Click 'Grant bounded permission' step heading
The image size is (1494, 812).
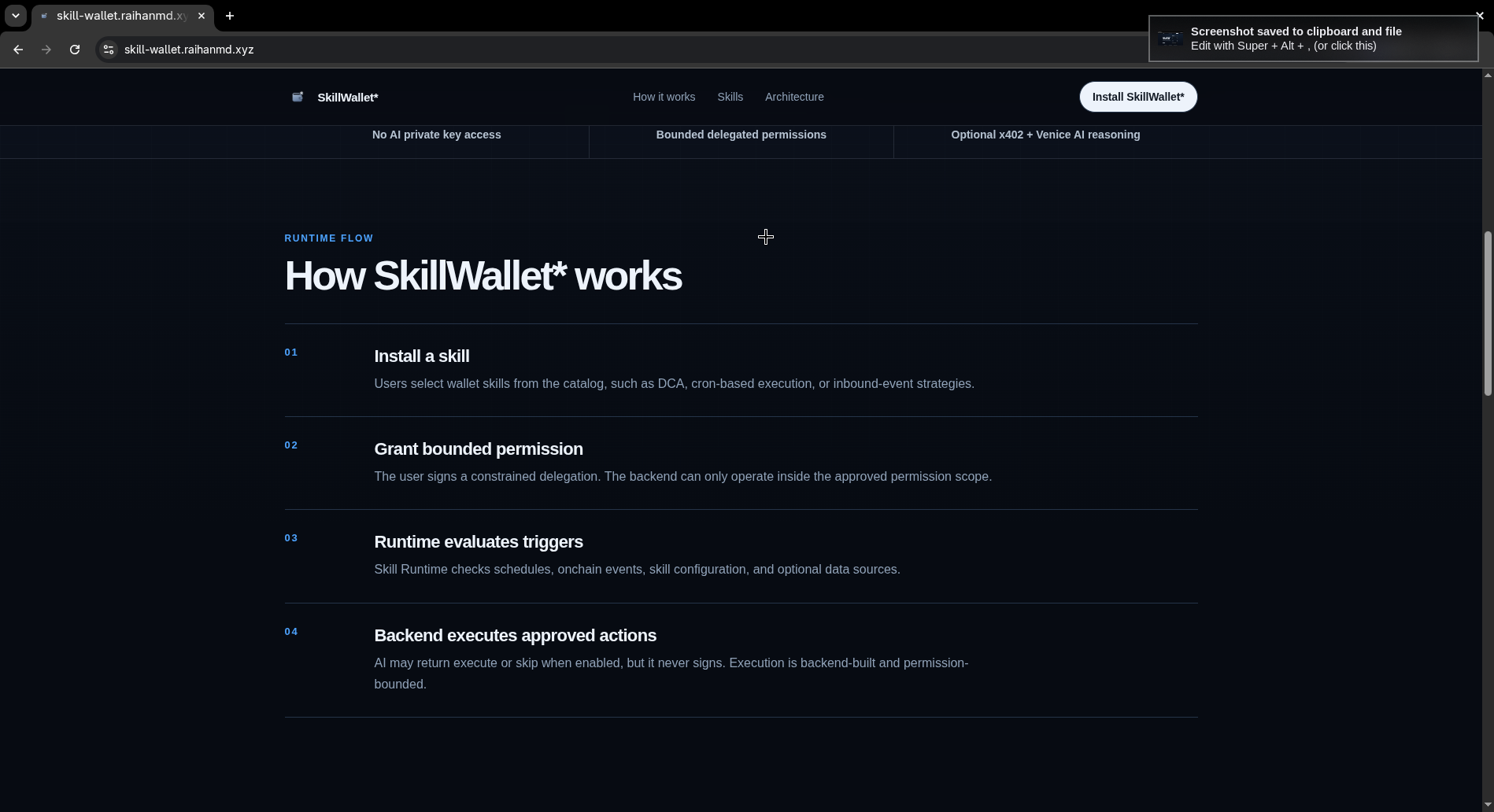pyautogui.click(x=479, y=449)
